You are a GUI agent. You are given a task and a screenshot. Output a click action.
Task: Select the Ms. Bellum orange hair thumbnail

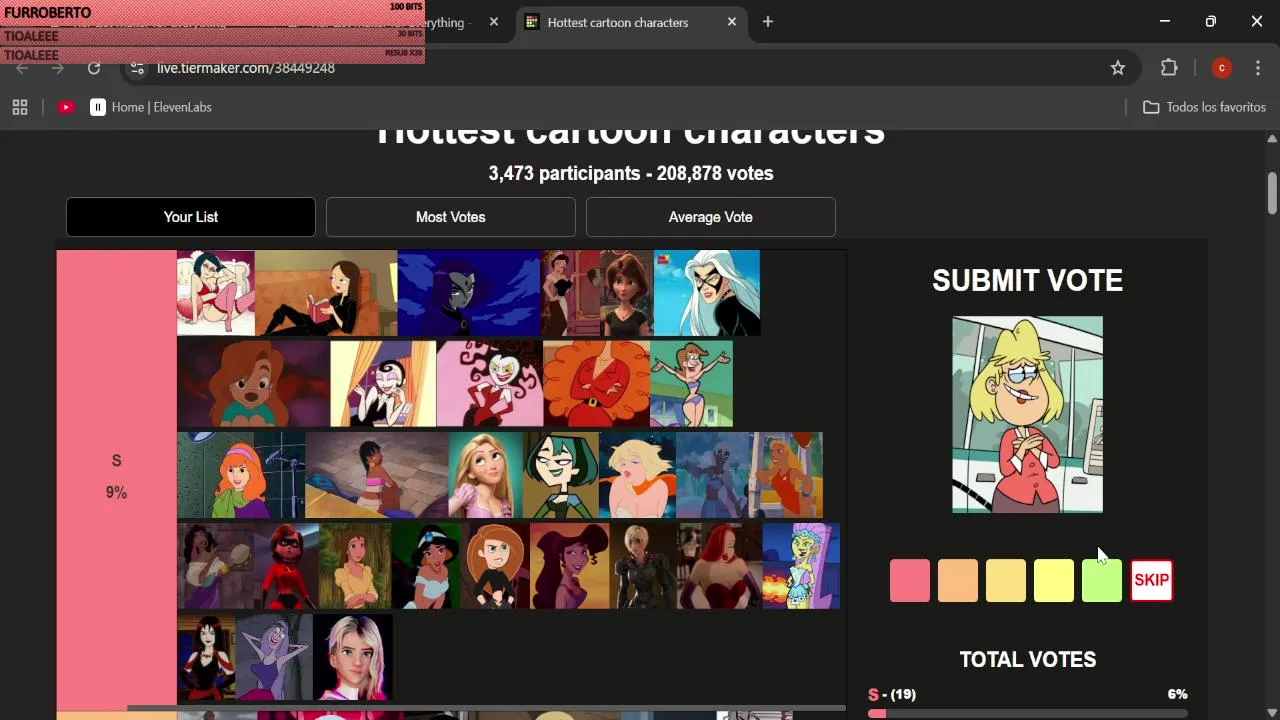596,384
